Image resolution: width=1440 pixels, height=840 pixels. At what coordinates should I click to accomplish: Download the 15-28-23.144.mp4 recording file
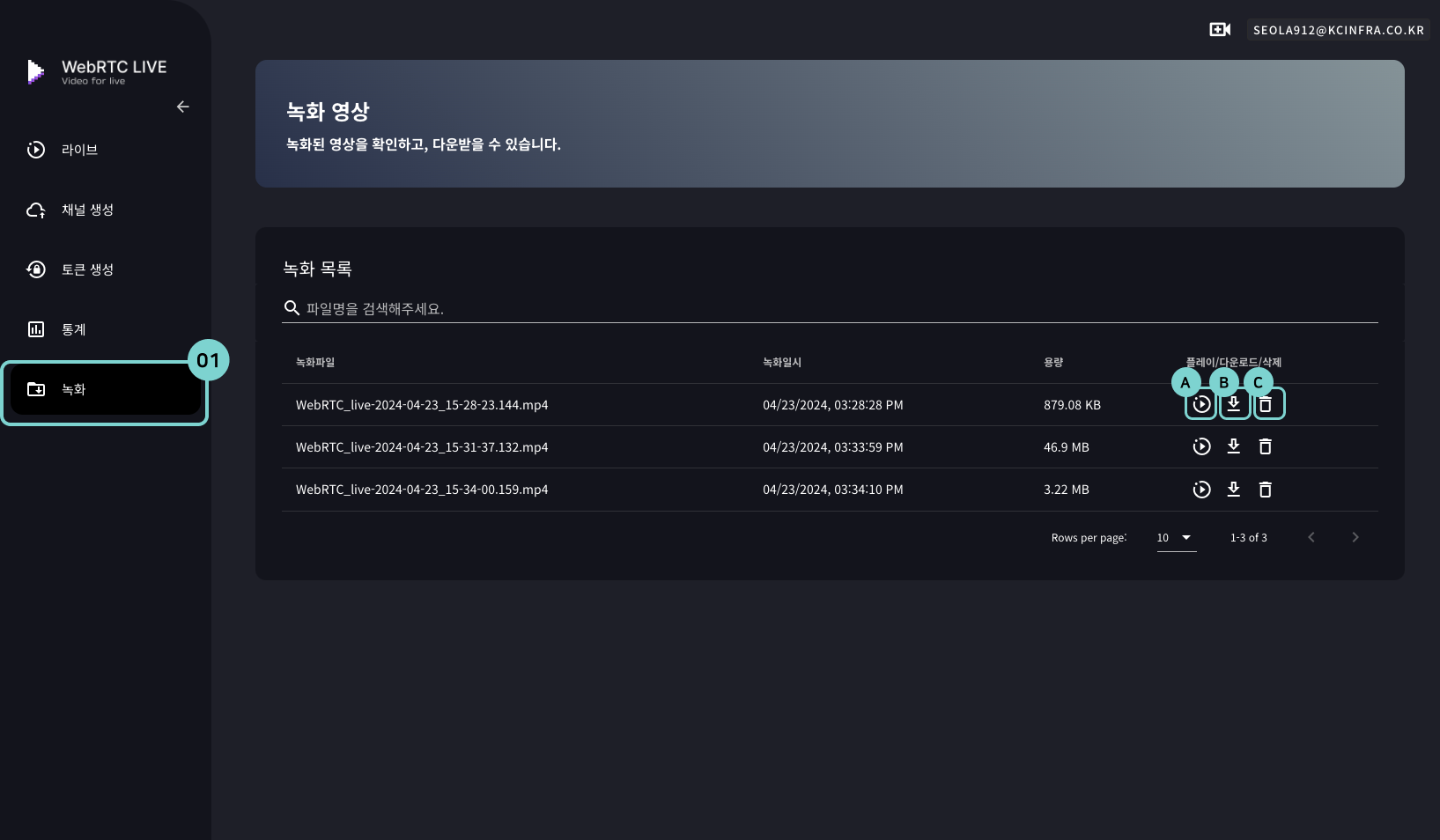(1234, 404)
